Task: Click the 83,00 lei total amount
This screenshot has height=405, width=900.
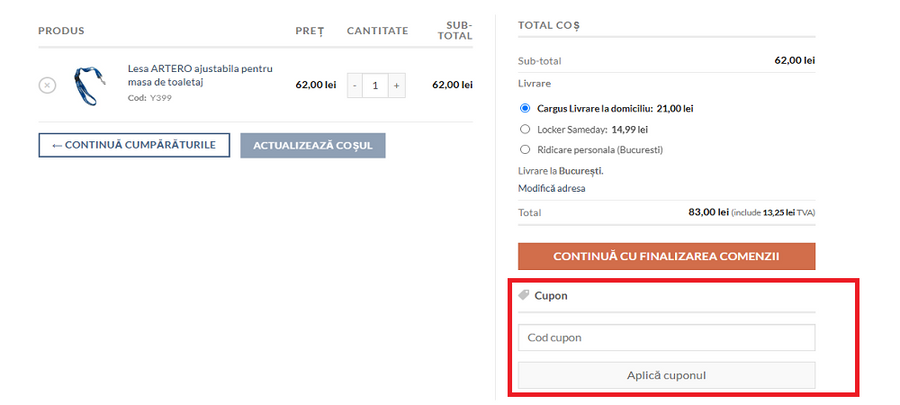Action: [x=708, y=212]
